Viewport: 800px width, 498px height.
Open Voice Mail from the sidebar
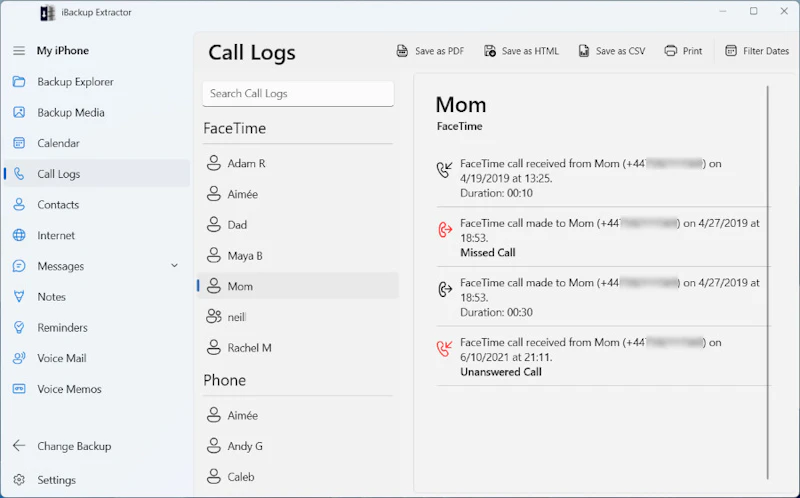point(97,358)
